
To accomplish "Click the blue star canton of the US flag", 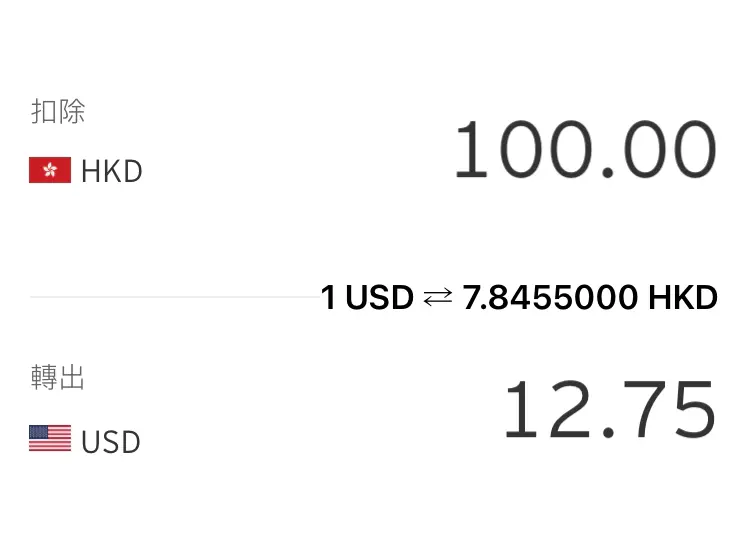I will tap(38, 432).
